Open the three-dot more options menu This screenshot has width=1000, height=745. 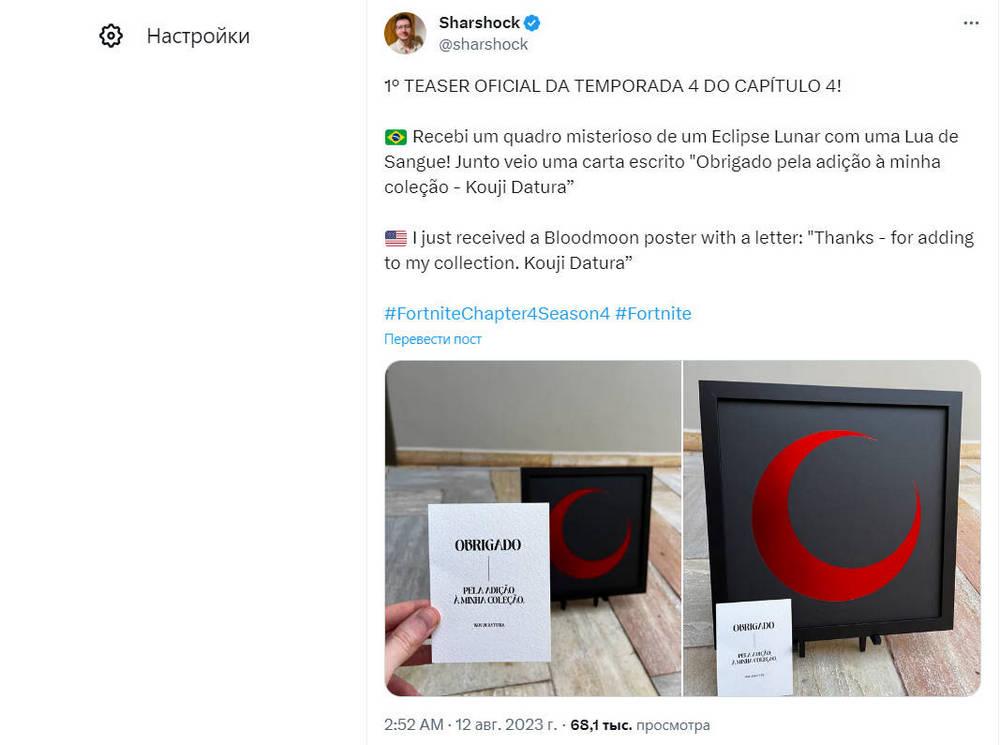[971, 23]
